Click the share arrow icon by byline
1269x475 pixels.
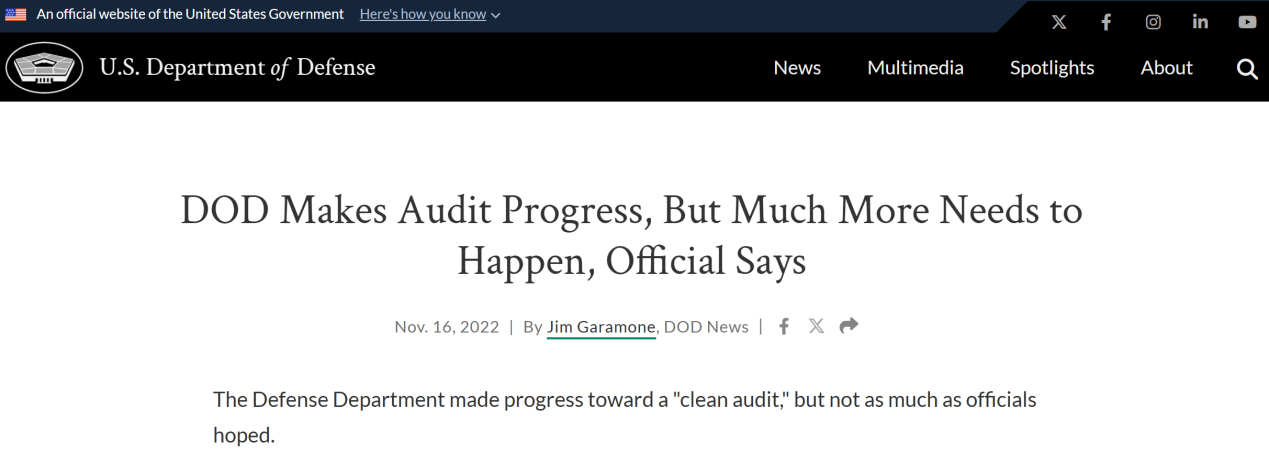click(x=849, y=326)
